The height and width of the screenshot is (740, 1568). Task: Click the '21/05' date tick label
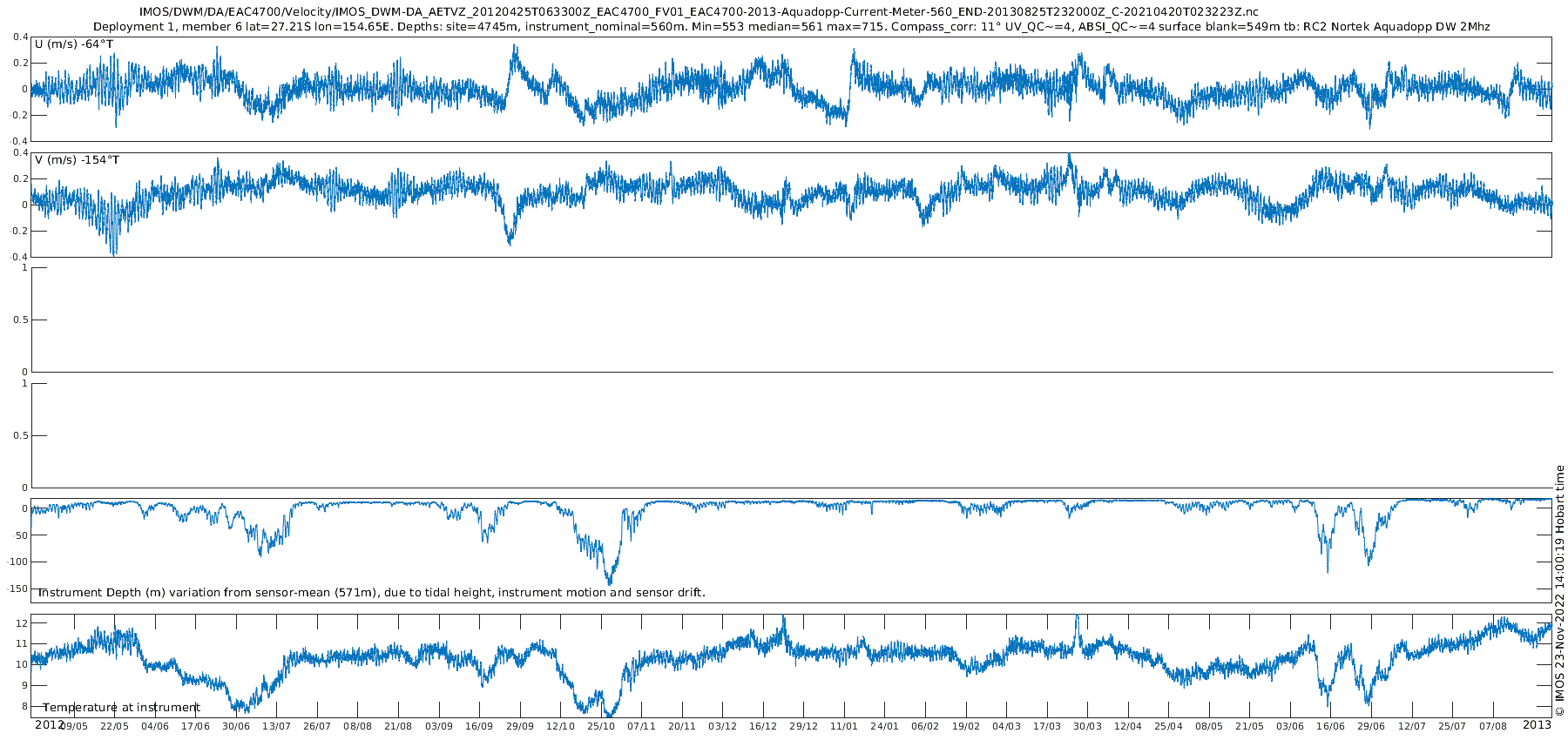point(1249,726)
